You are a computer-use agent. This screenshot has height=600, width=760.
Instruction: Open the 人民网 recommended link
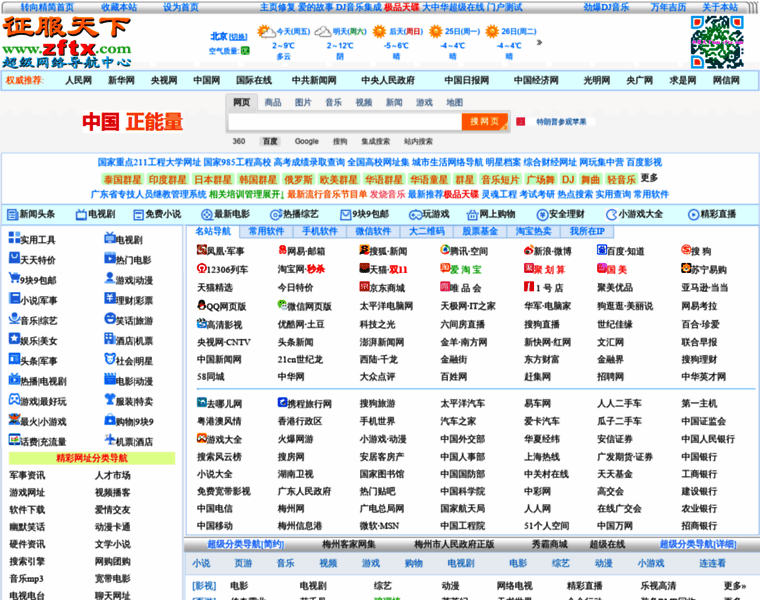pyautogui.click(x=79, y=80)
